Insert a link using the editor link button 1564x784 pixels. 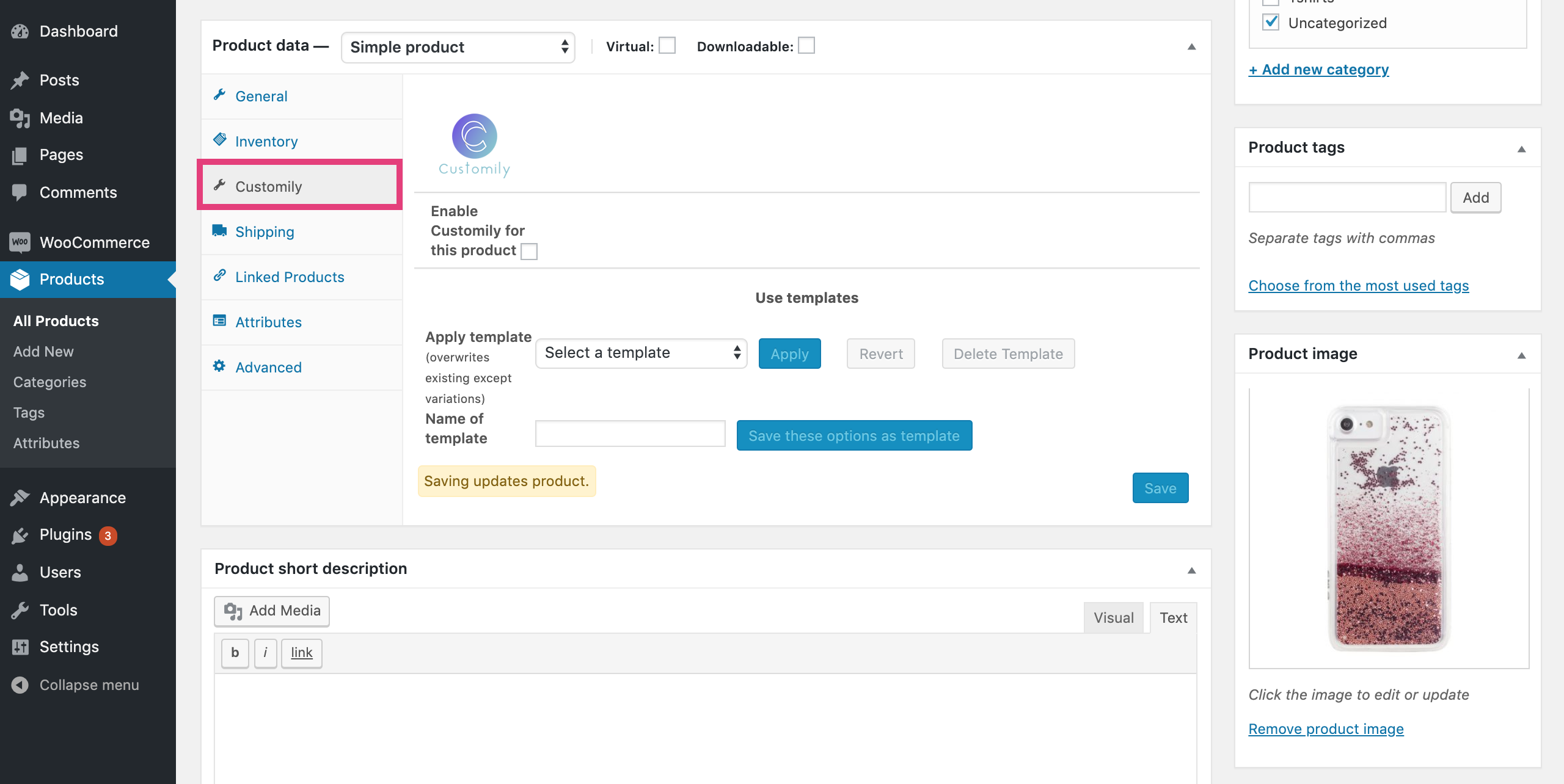point(301,653)
